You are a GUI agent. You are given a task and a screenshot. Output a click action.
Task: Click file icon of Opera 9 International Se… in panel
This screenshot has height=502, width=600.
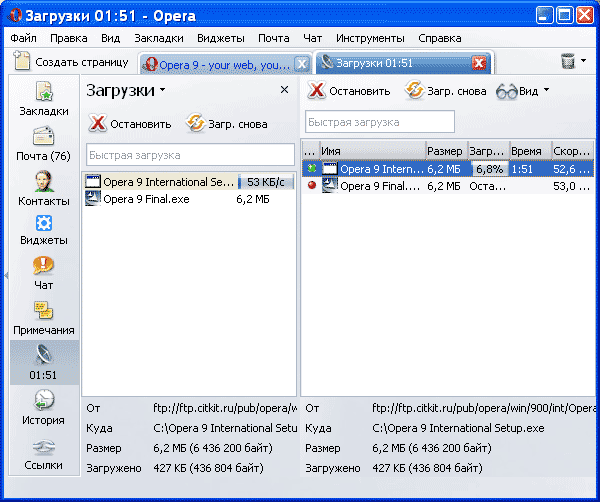tap(93, 182)
